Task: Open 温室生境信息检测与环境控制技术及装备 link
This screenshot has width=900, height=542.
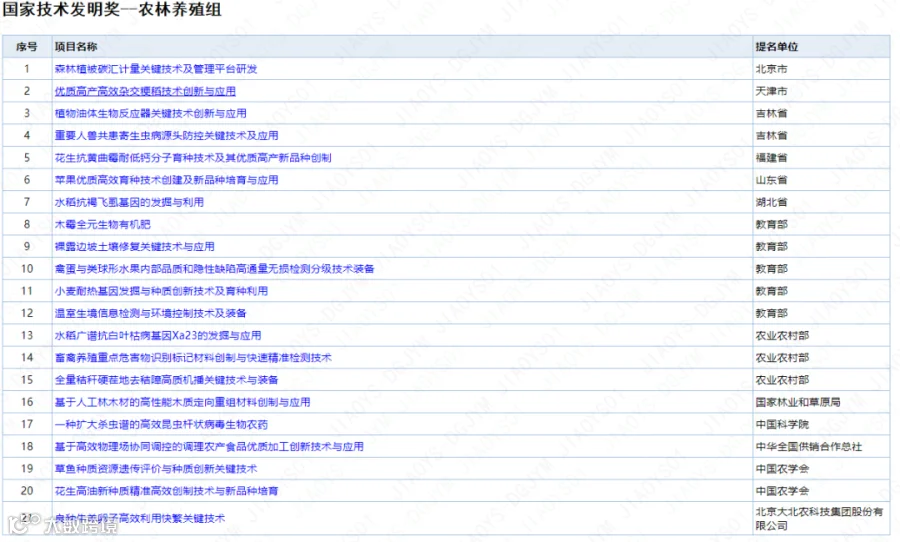Action: click(150, 313)
